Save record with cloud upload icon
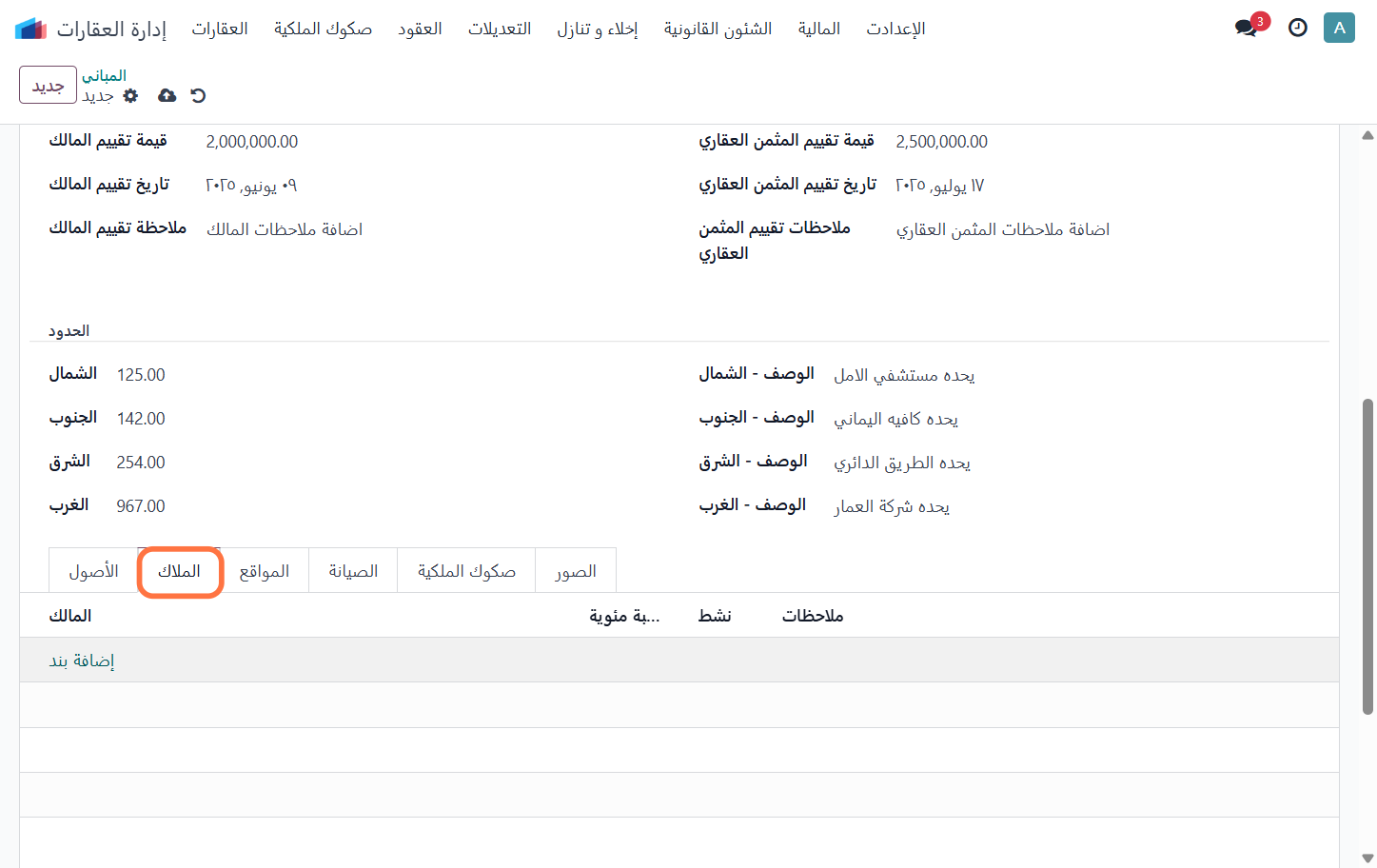1377x868 pixels. pyautogui.click(x=167, y=95)
